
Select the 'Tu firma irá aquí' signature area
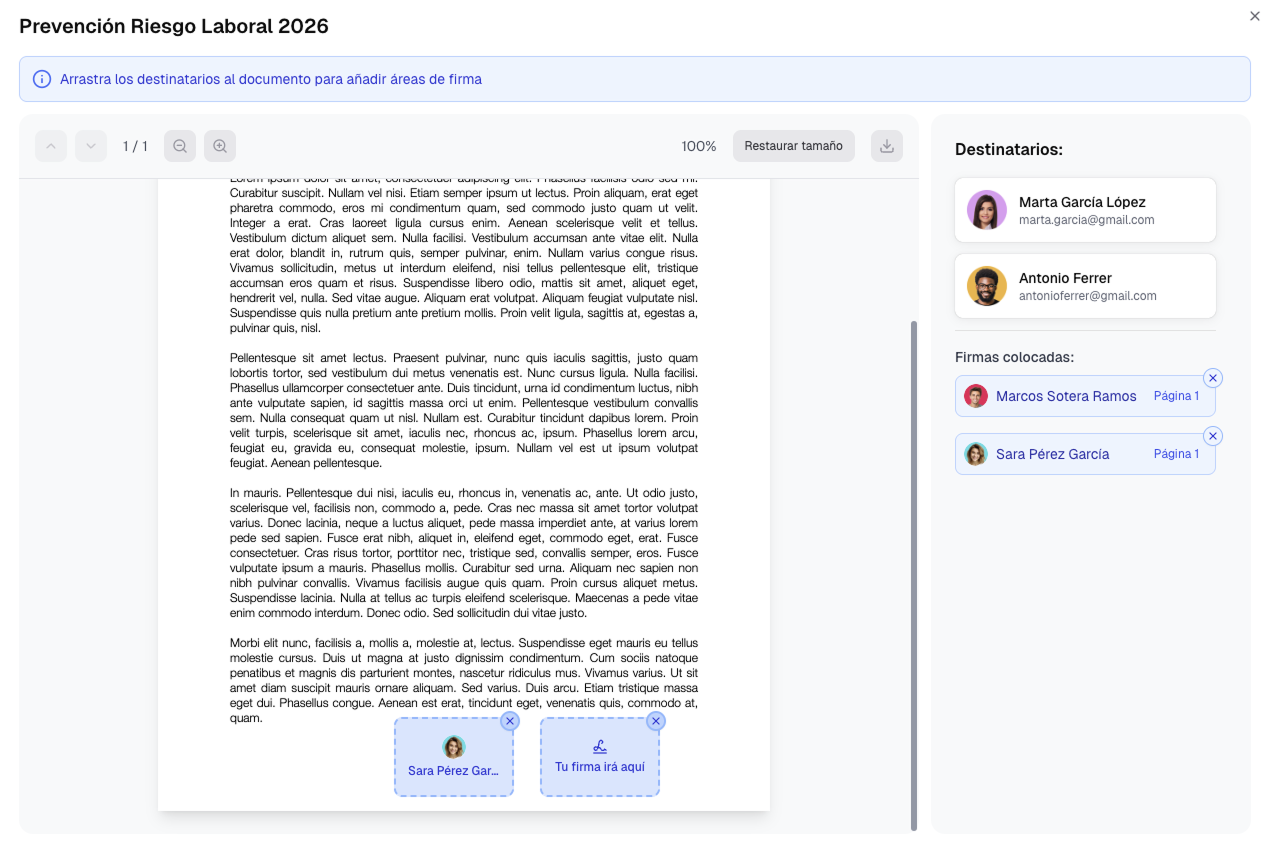pyautogui.click(x=599, y=759)
